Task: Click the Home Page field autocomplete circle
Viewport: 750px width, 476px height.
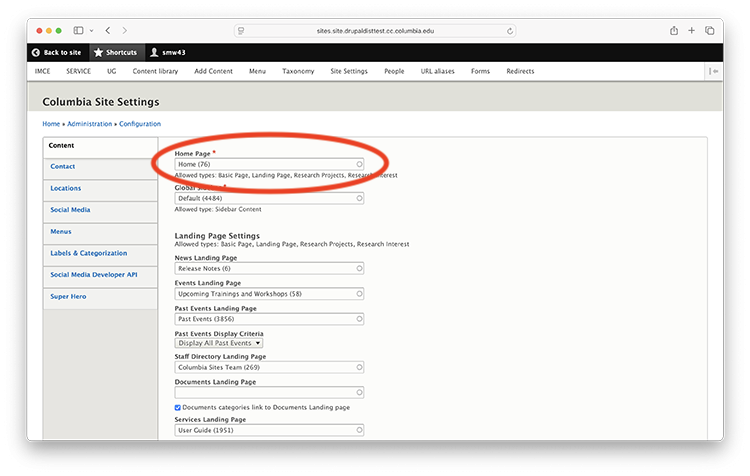Action: click(359, 164)
